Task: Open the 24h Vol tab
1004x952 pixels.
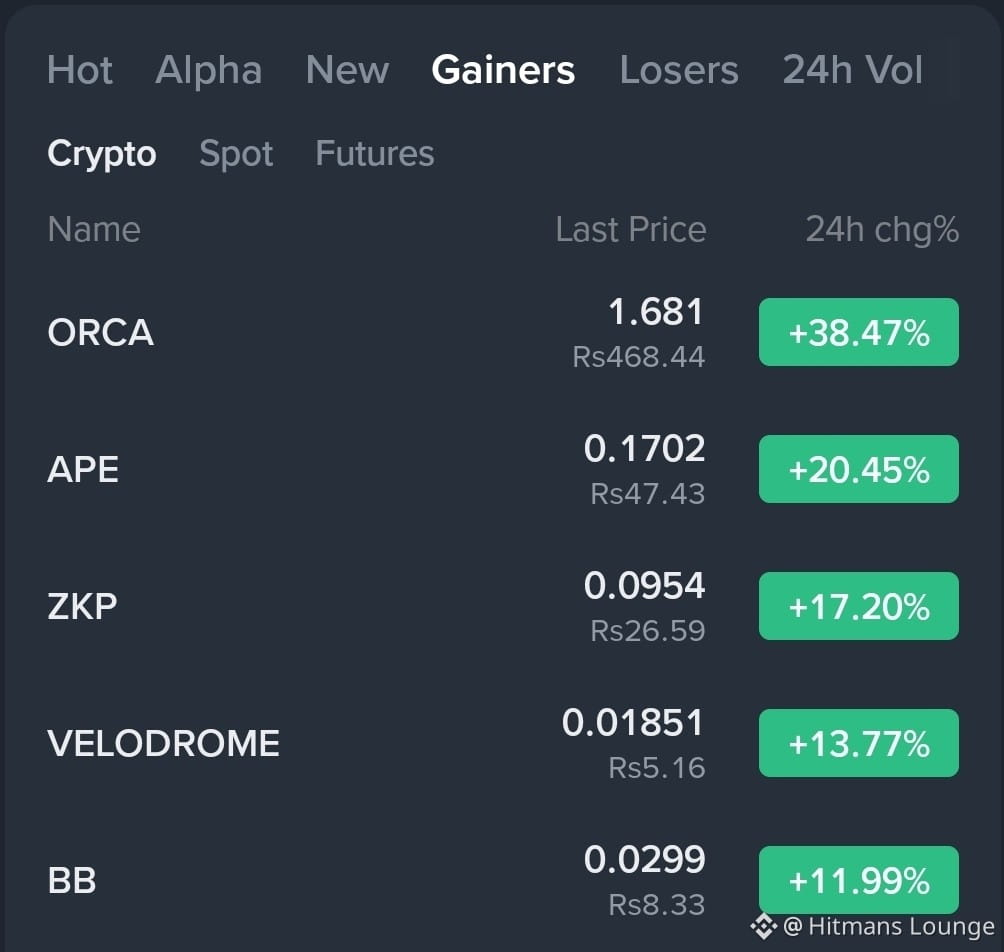Action: pyautogui.click(x=852, y=70)
